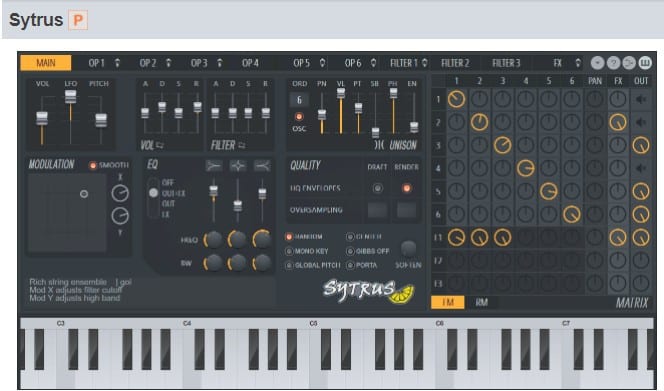
Task: Switch to the MAIN tab
Action: click(46, 63)
